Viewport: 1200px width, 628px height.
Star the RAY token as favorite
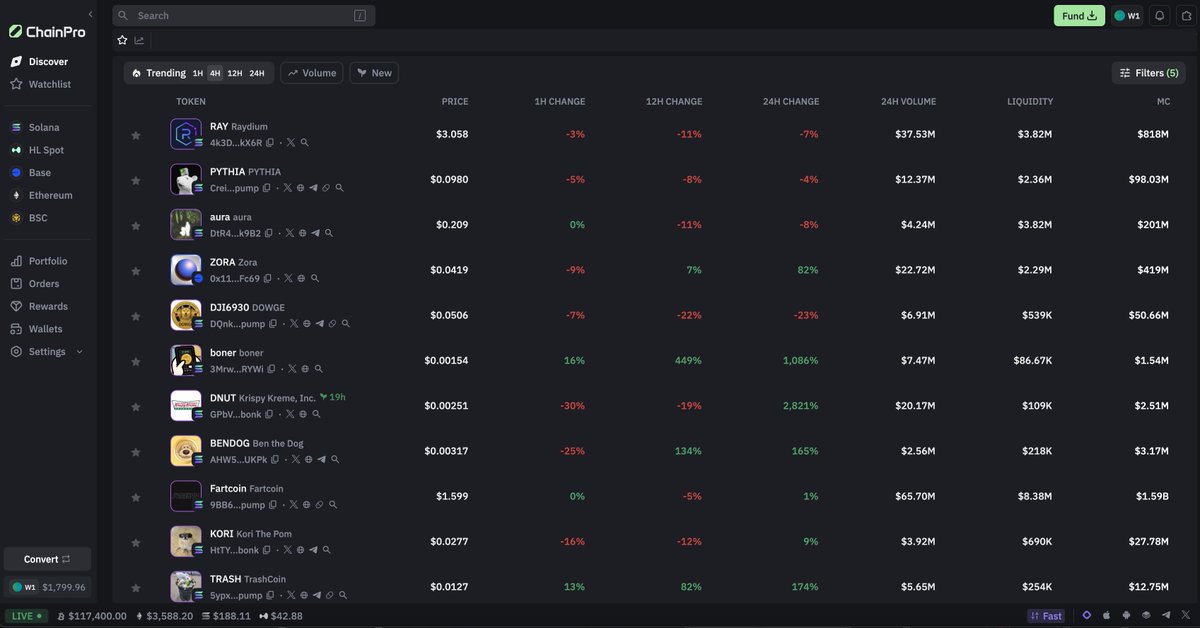[x=136, y=135]
